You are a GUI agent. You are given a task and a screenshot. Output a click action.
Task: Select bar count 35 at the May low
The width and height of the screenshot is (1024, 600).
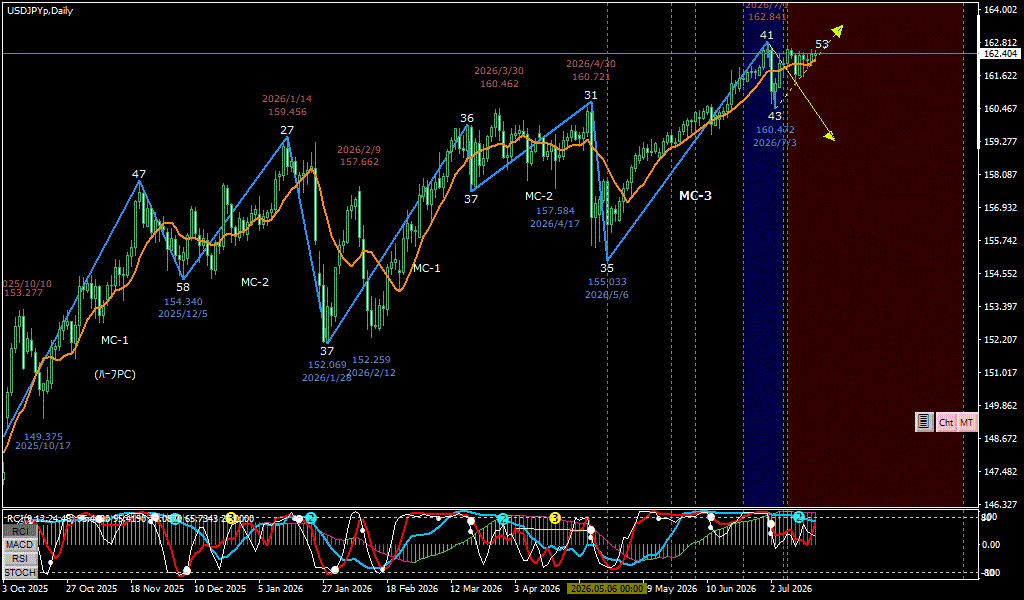pos(607,267)
